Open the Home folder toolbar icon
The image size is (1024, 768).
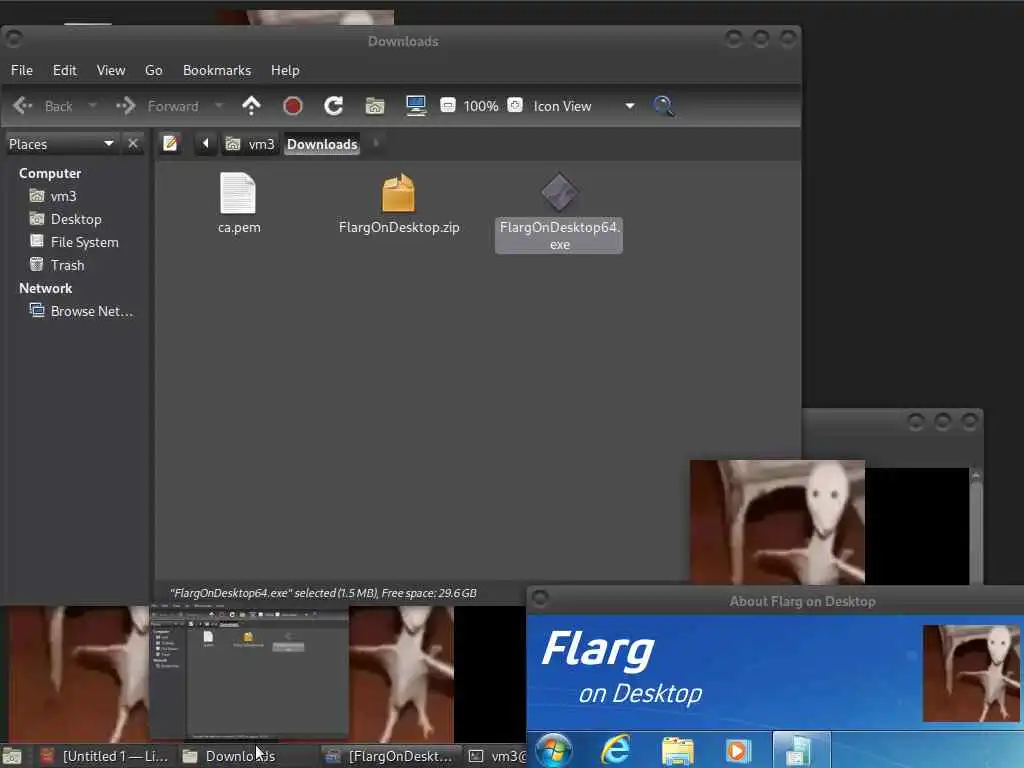pyautogui.click(x=375, y=106)
